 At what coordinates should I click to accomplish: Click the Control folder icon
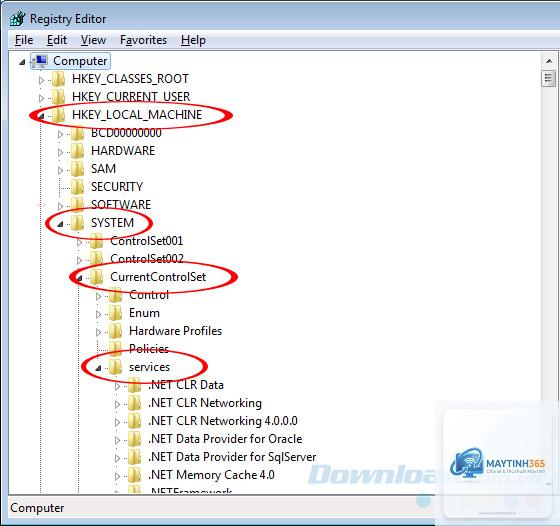115,295
